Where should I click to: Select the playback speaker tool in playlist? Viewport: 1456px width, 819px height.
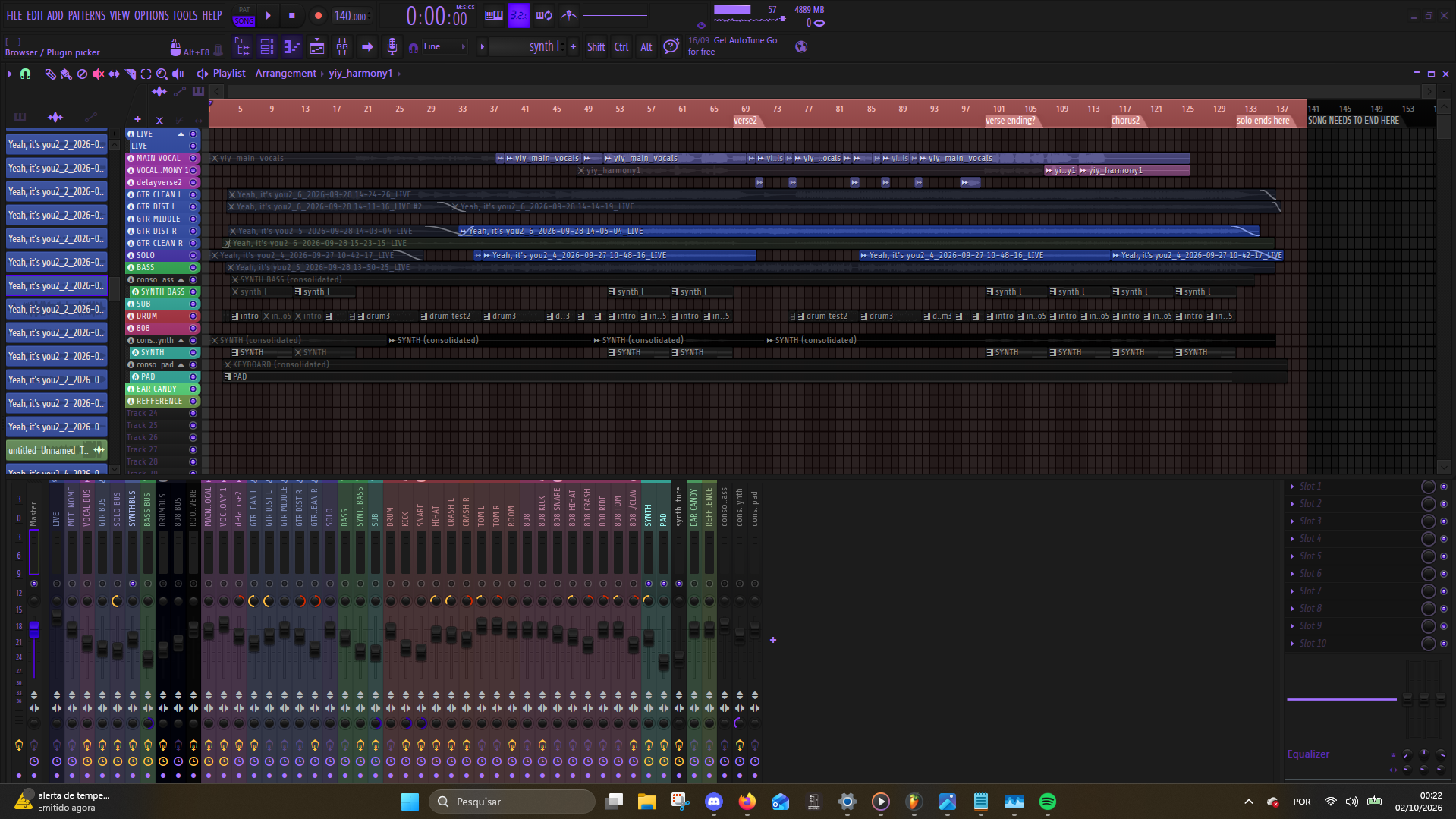178,74
